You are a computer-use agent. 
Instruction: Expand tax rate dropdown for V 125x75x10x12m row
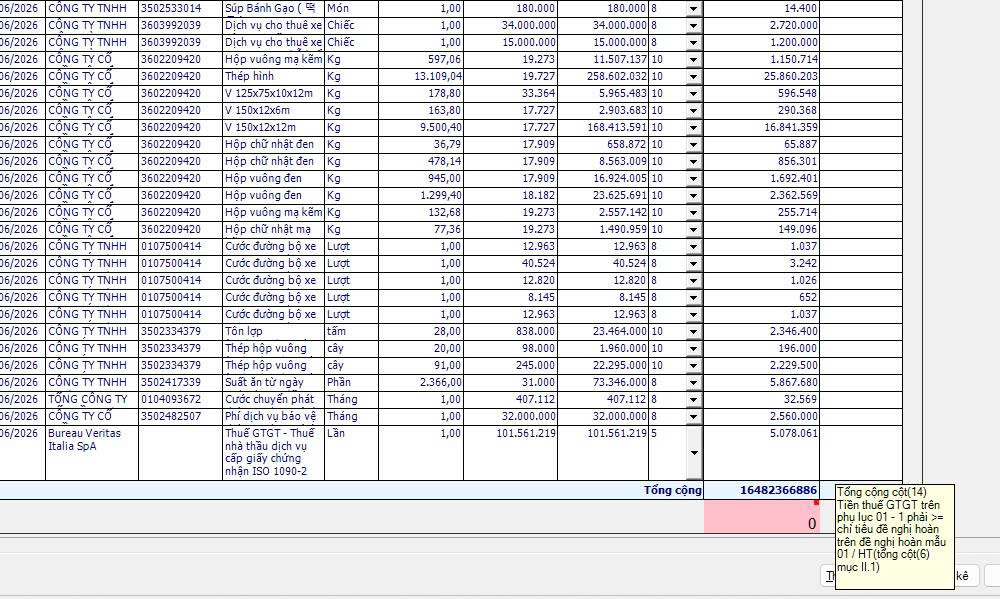pyautogui.click(x=693, y=94)
